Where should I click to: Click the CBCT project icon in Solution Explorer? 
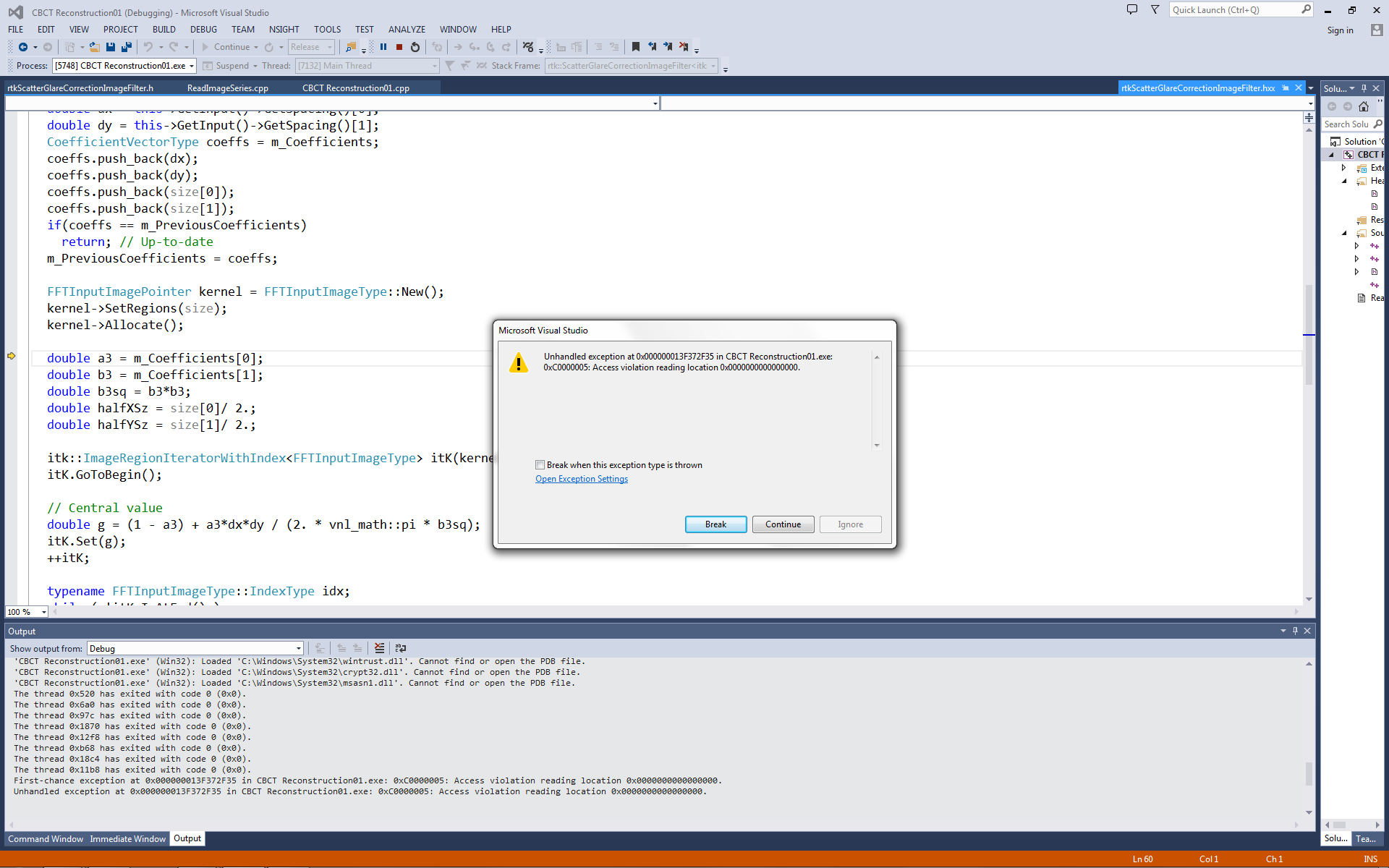coord(1348,155)
